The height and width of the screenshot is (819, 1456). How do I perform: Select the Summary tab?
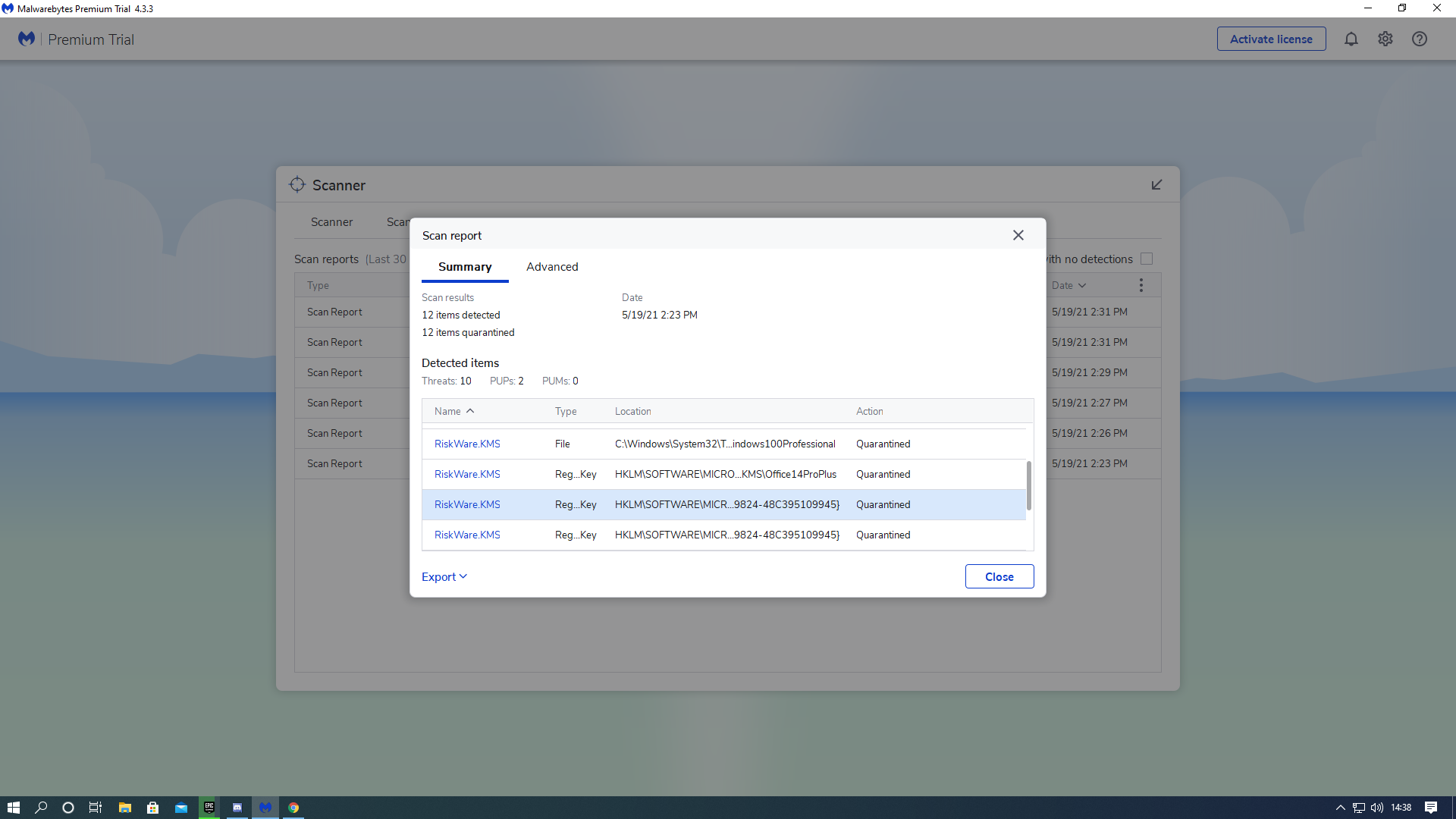tap(465, 267)
